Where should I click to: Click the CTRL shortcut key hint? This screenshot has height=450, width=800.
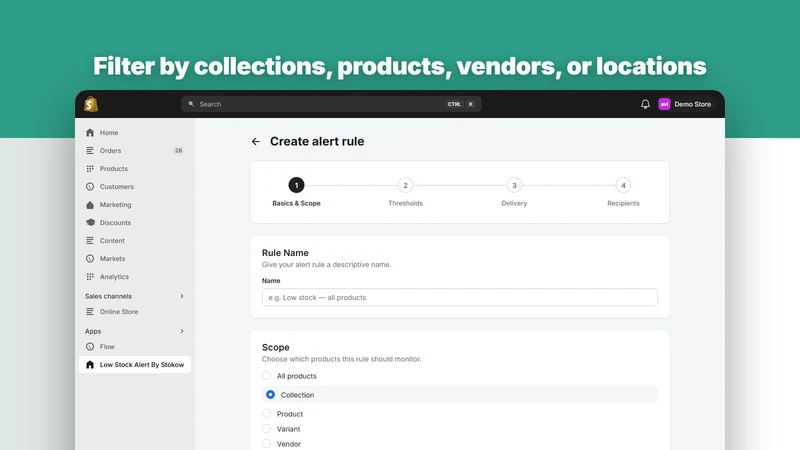point(454,104)
